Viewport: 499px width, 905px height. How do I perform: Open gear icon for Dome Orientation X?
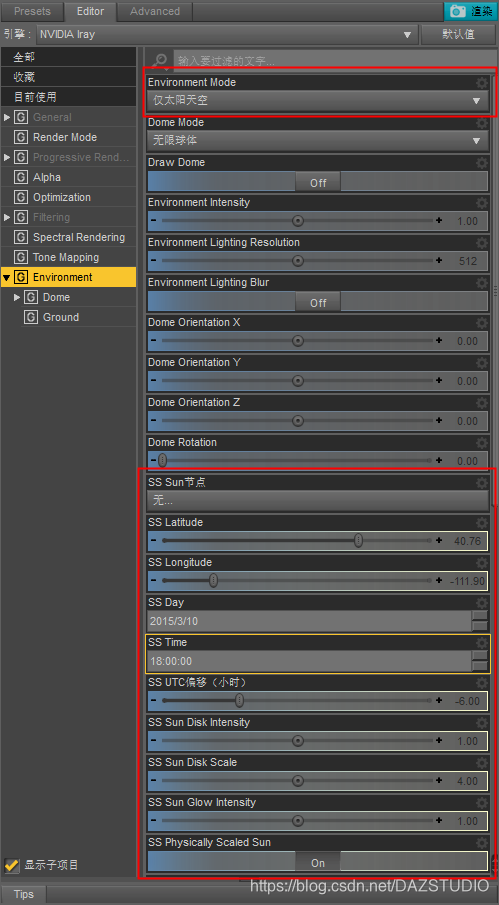click(482, 323)
